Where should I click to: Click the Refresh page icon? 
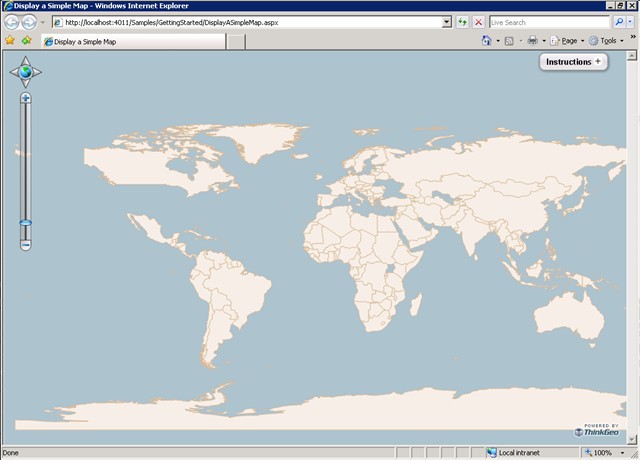[462, 22]
